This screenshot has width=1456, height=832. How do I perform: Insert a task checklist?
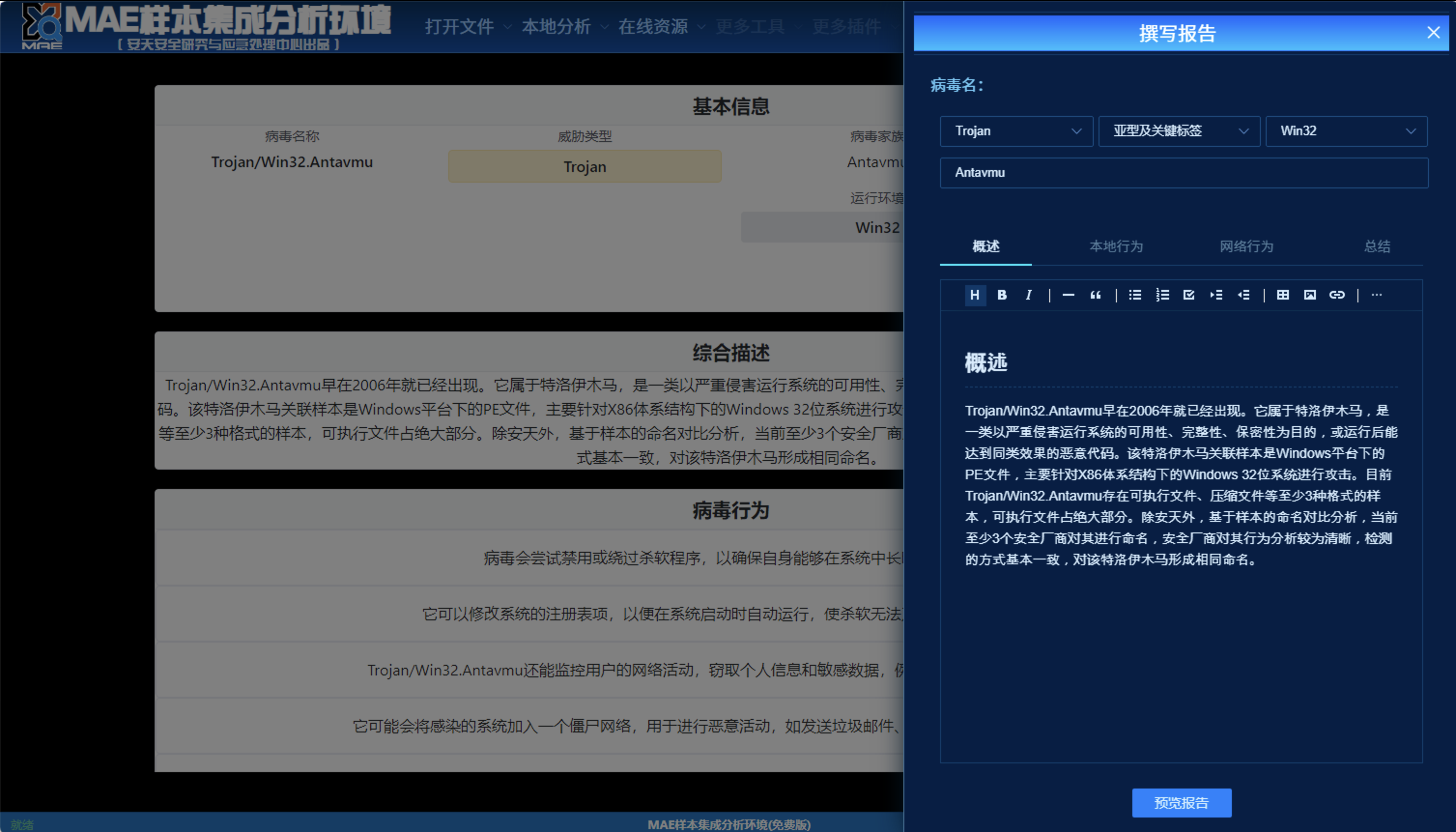1189,295
